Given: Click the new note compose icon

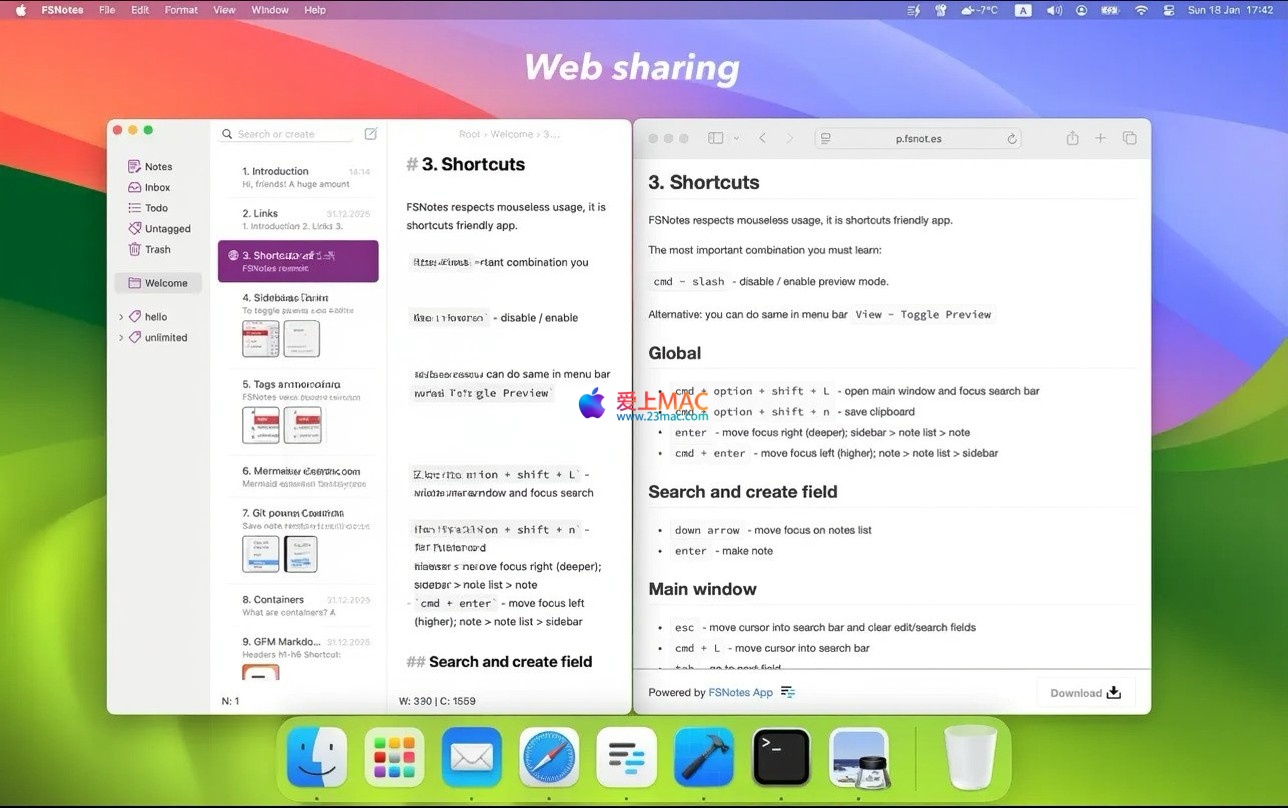Looking at the screenshot, I should pyautogui.click(x=370, y=134).
